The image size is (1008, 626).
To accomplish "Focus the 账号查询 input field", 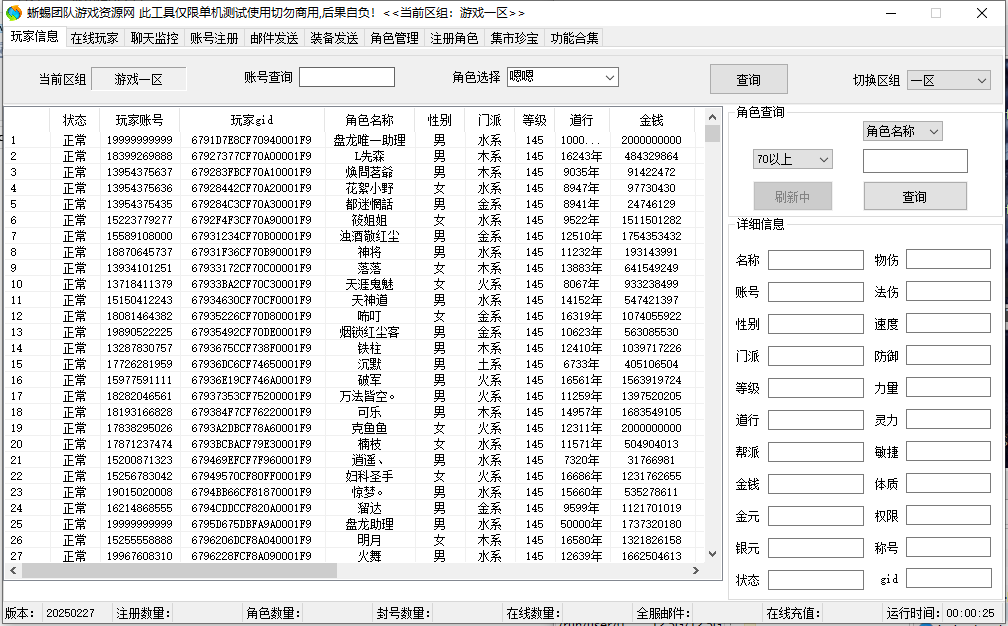I will click(x=346, y=78).
